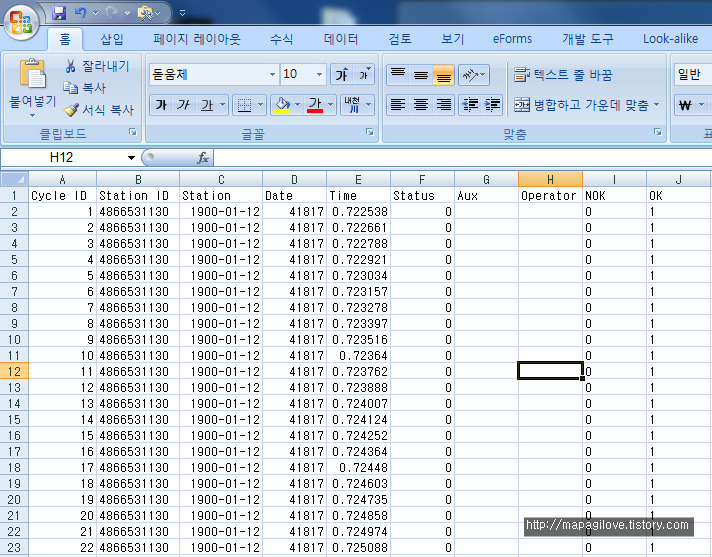The image size is (712, 557).
Task: Open the 글꼴 dialog launcher
Action: coord(370,132)
